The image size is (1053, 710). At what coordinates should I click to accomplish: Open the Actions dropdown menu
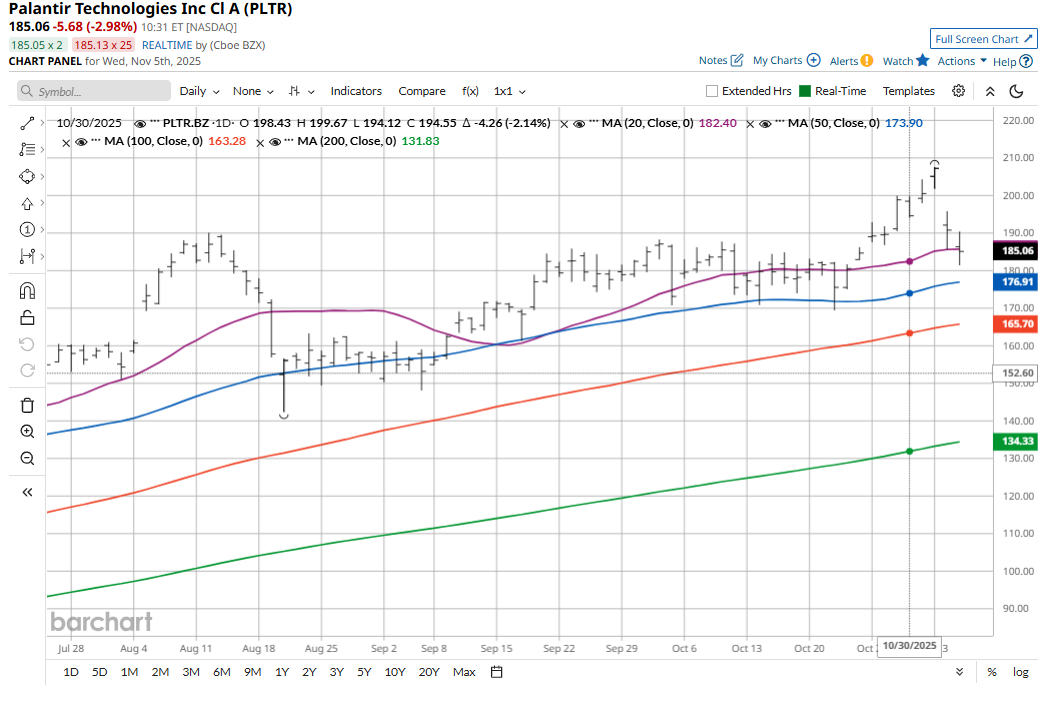point(962,61)
